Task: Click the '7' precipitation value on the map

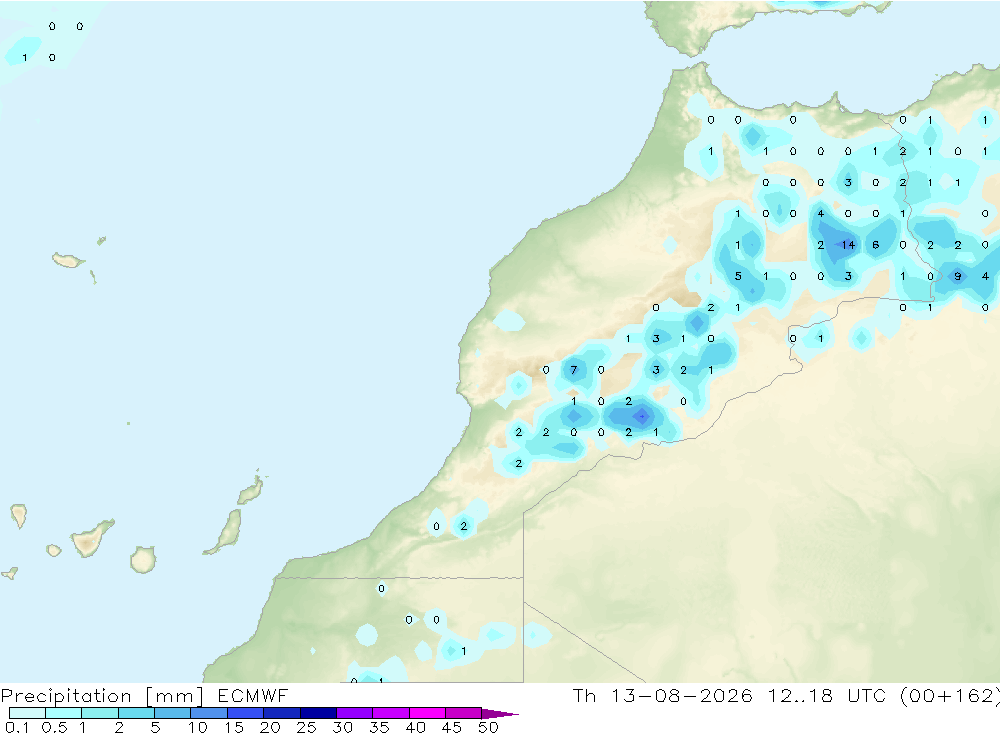Action: (574, 370)
